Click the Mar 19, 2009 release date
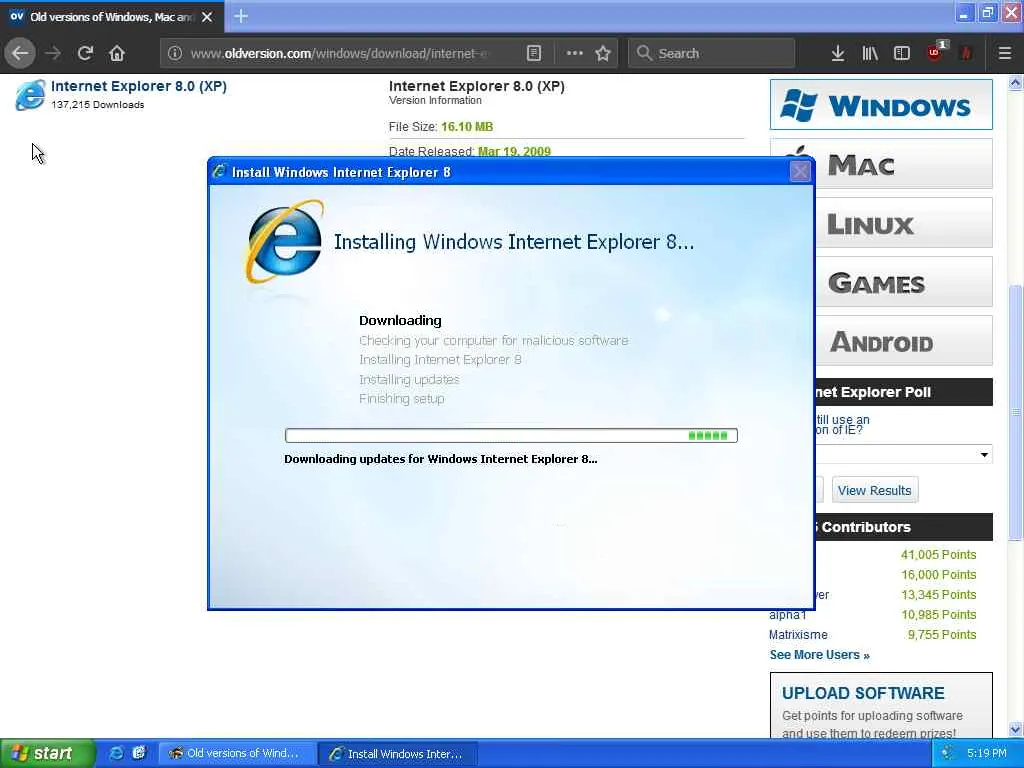Viewport: 1024px width, 768px height. pos(514,152)
